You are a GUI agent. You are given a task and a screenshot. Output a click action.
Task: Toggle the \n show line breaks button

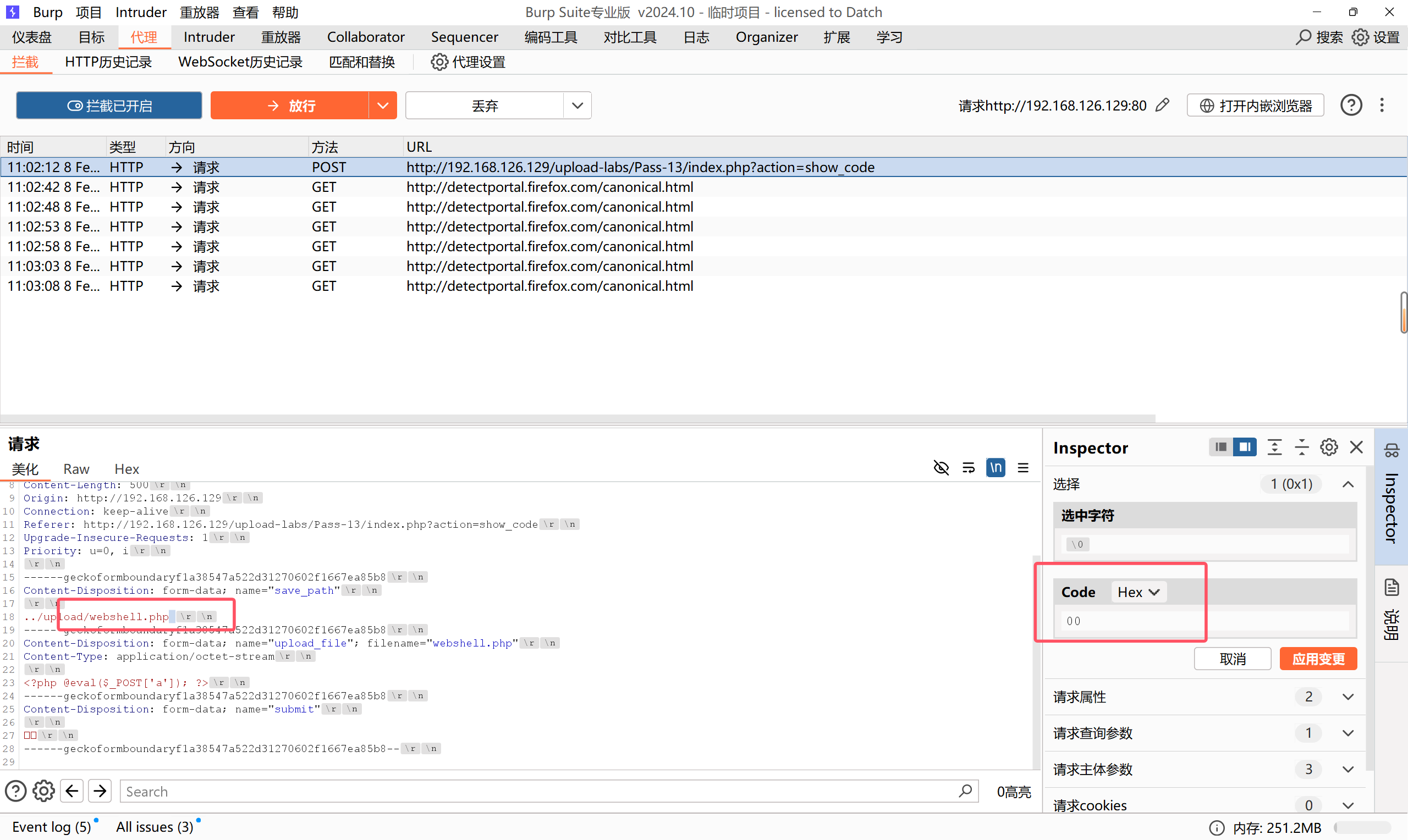point(996,467)
